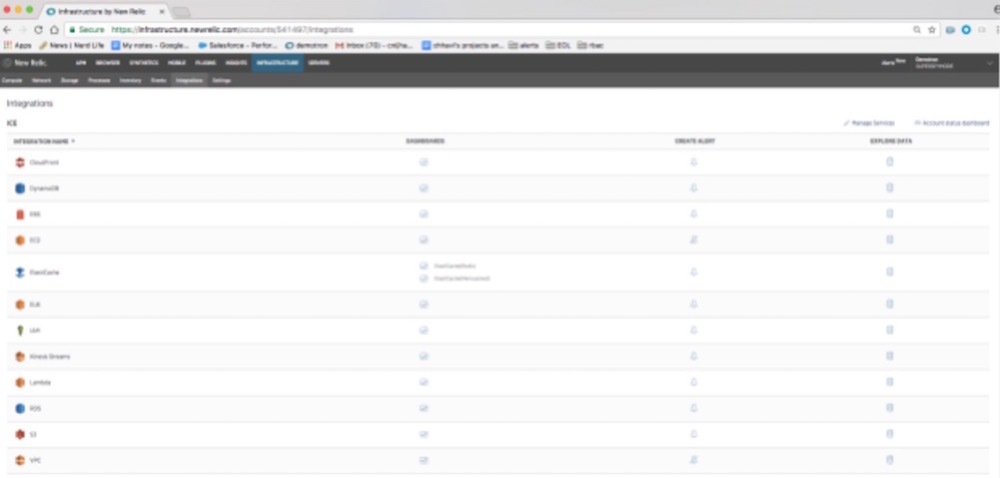Screen dimensions: 1000x478
Task: Create an alert for Kinesis Streams via bell
Action: tap(694, 356)
